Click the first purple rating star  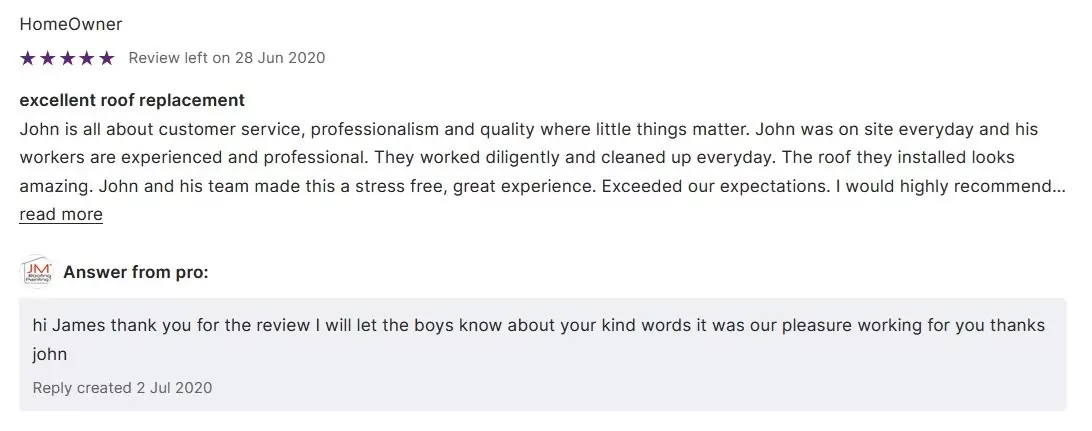(x=27, y=58)
